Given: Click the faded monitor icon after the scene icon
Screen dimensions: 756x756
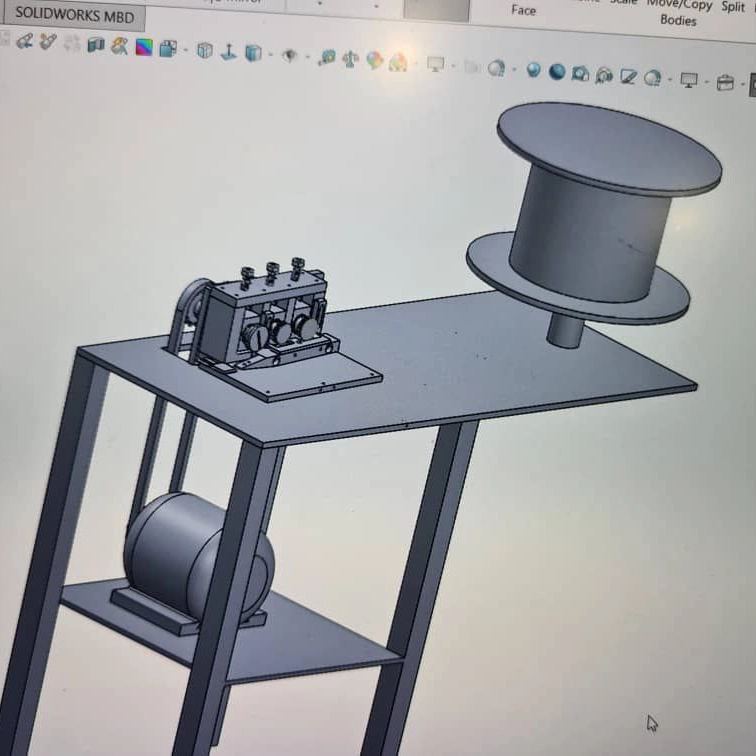Looking at the screenshot, I should pyautogui.click(x=435, y=64).
